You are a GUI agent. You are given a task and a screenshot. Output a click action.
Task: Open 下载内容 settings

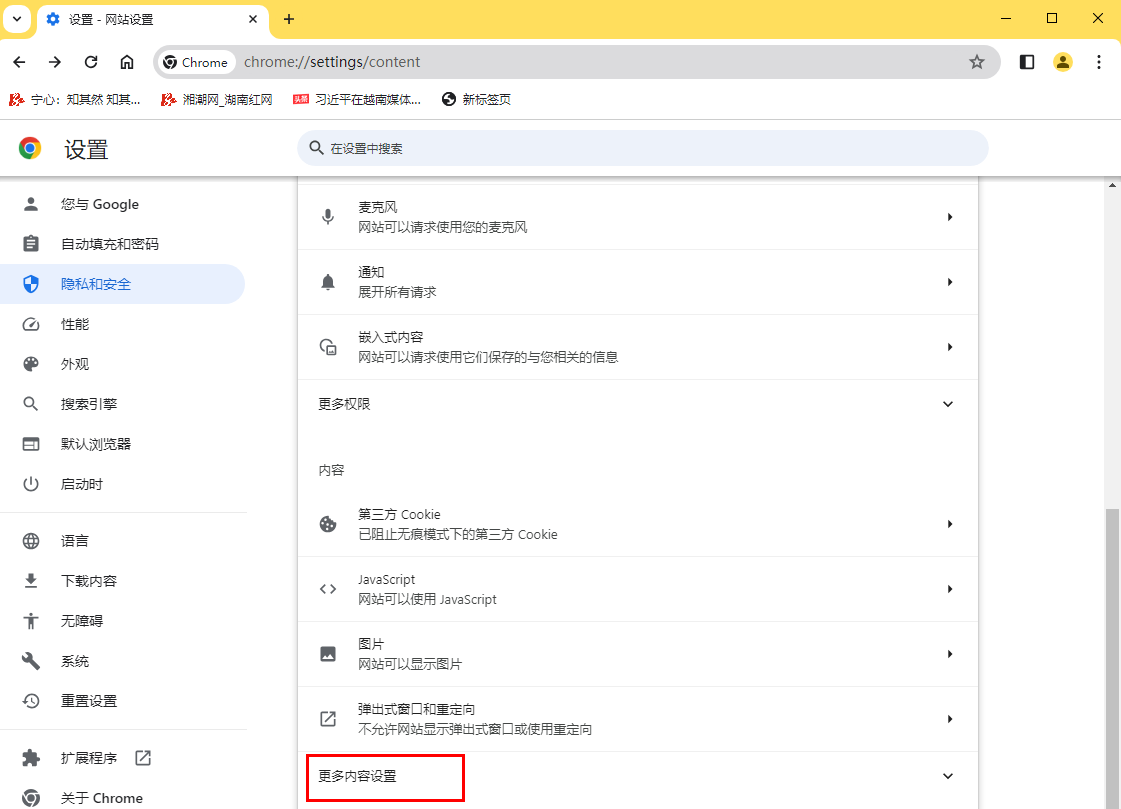pos(122,581)
